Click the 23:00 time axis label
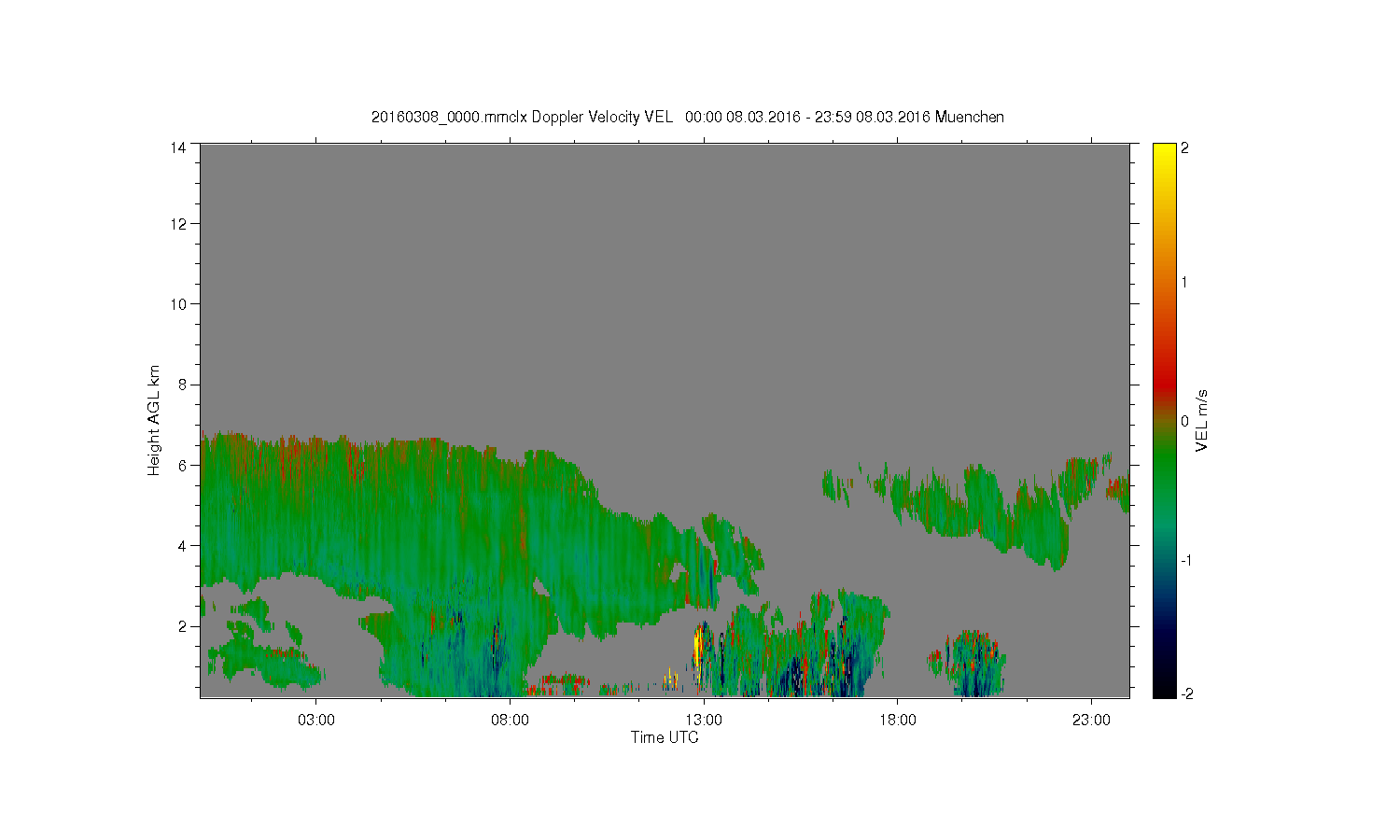The width and height of the screenshot is (1400, 840). click(1091, 721)
